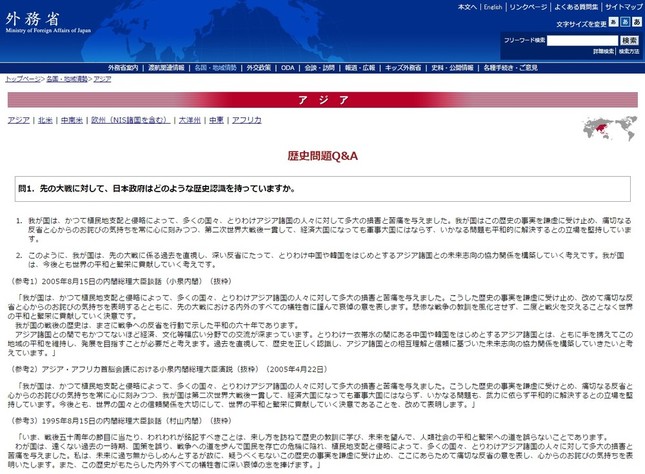Focus the フリーワード検索 search field

(x=582, y=40)
